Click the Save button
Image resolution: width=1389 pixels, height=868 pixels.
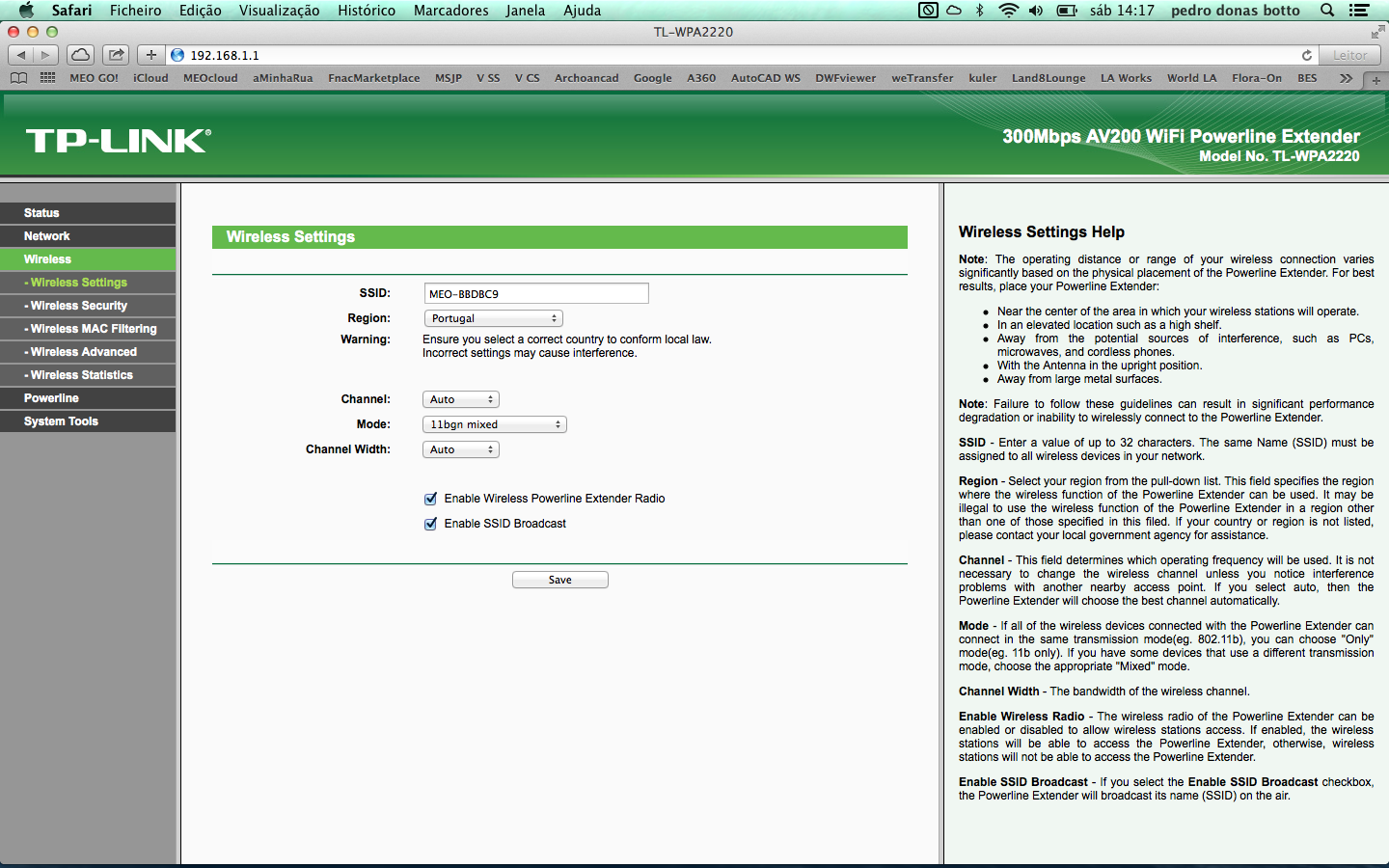pyautogui.click(x=560, y=580)
